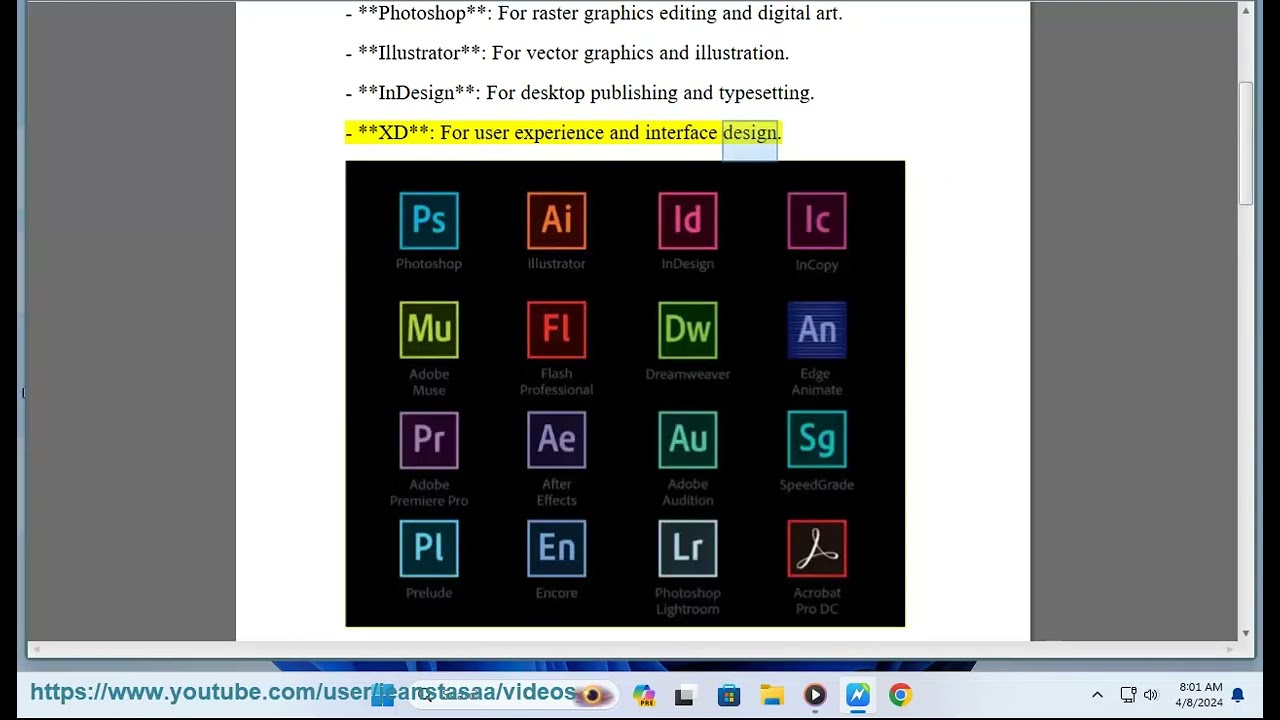
Task: Click the Encore En icon
Action: 557,548
